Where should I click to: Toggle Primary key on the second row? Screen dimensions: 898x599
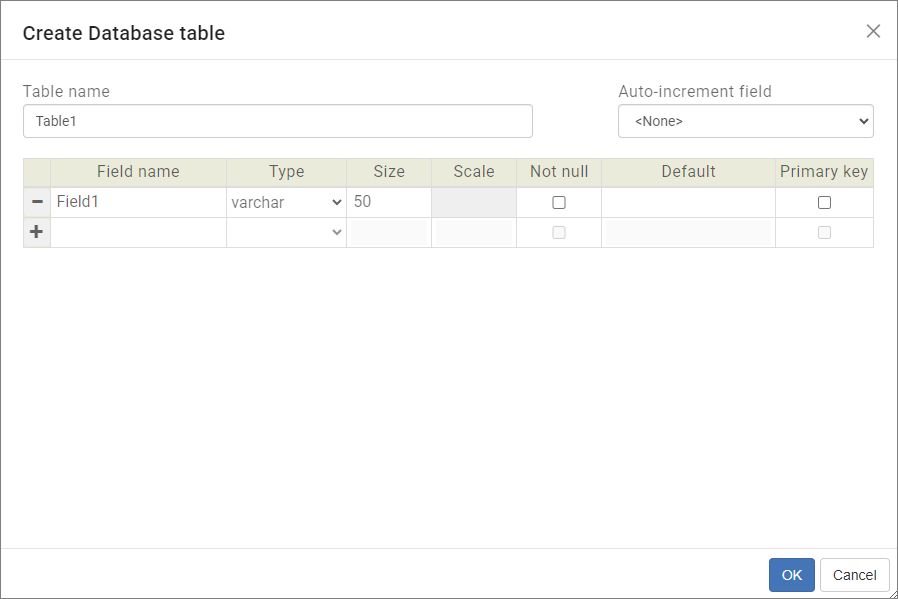pos(824,232)
